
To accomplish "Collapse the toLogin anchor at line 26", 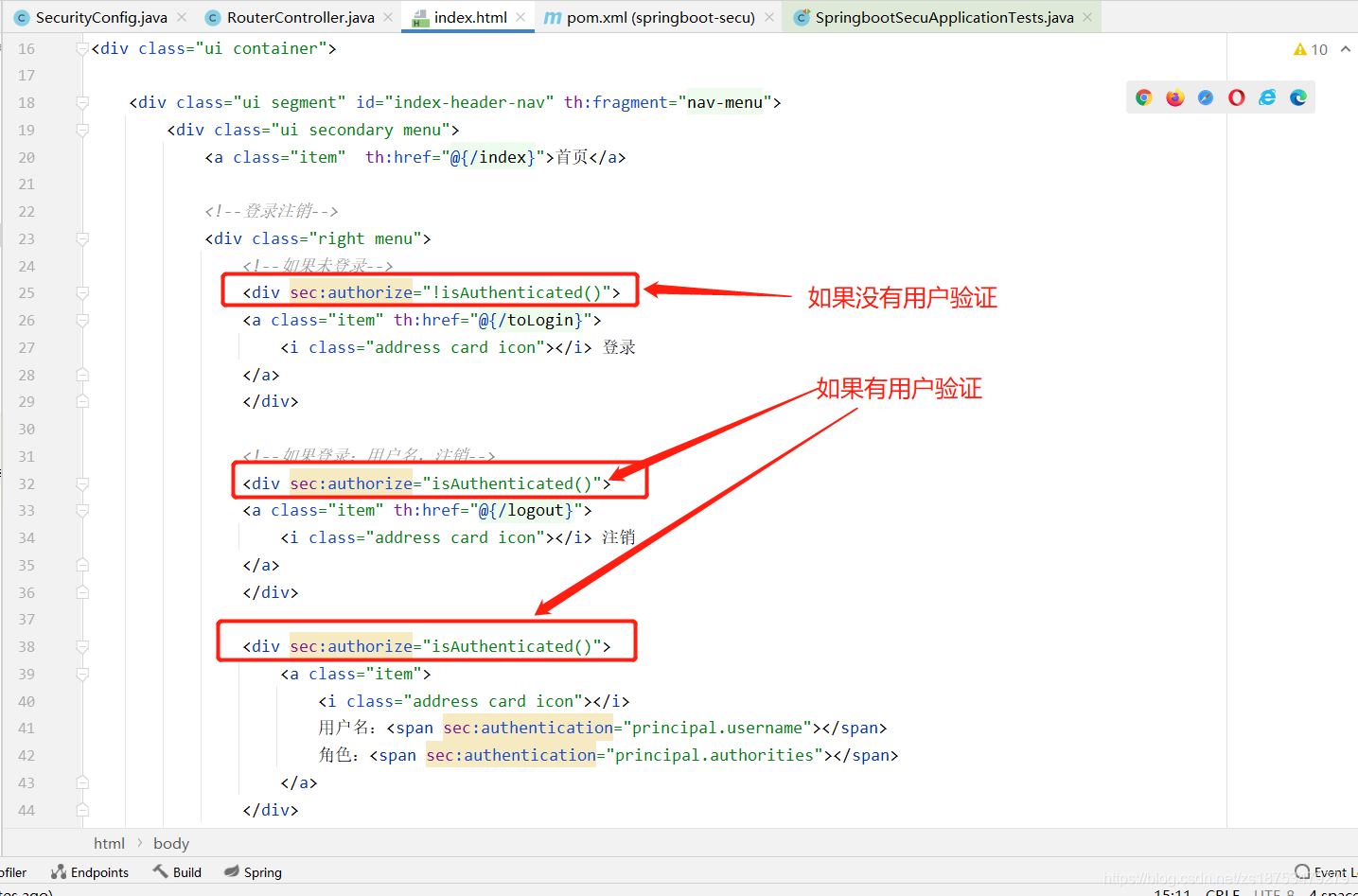I will 82,320.
